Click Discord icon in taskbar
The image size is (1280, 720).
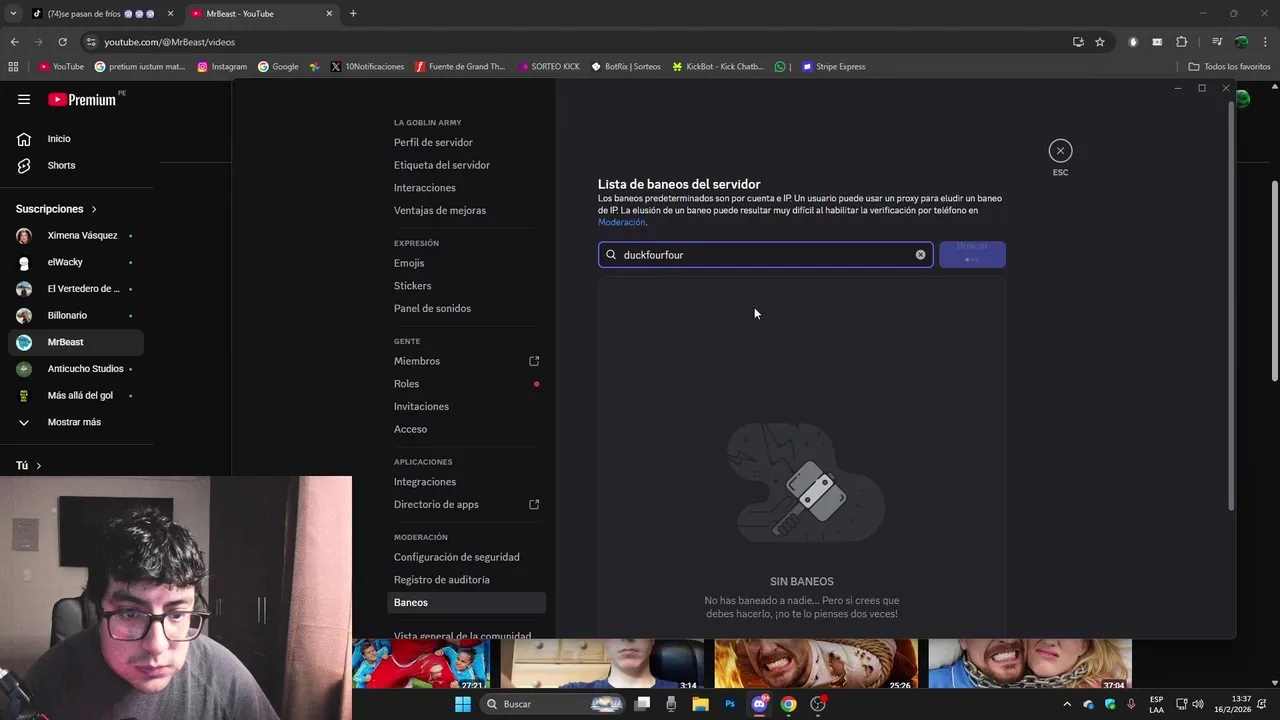coord(759,704)
